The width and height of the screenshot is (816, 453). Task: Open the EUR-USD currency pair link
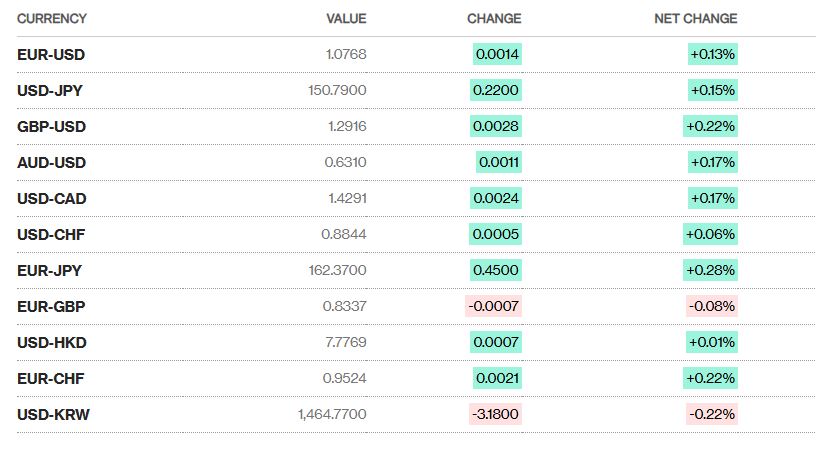(x=51, y=55)
